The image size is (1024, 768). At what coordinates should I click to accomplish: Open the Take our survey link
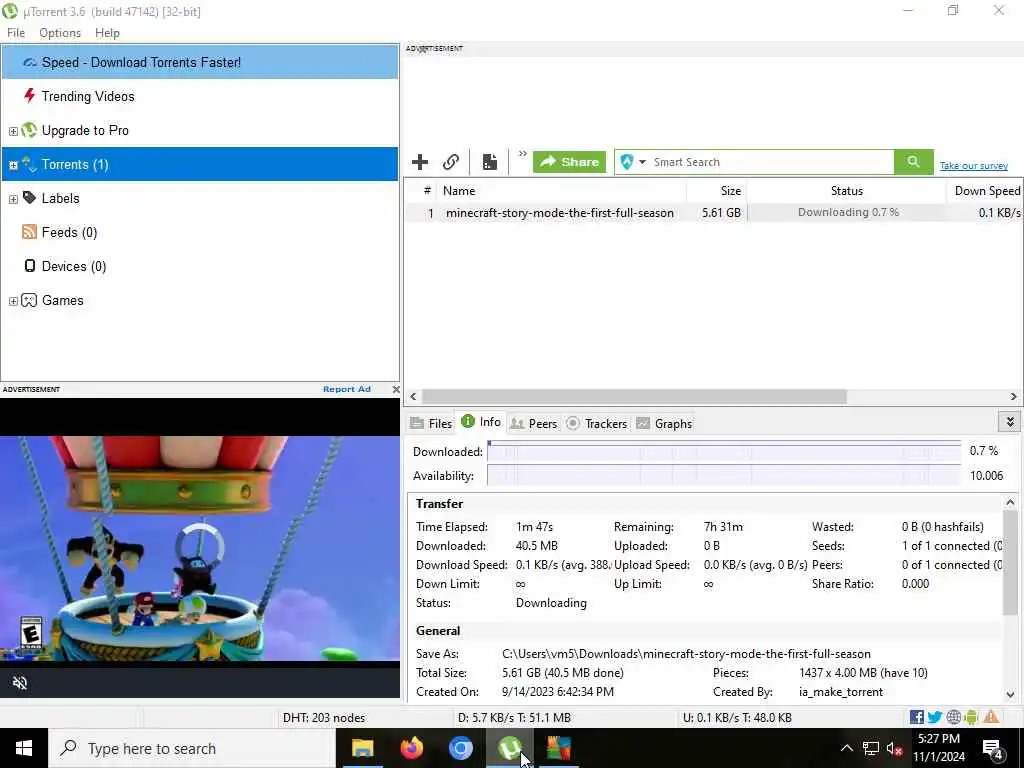[x=974, y=166]
